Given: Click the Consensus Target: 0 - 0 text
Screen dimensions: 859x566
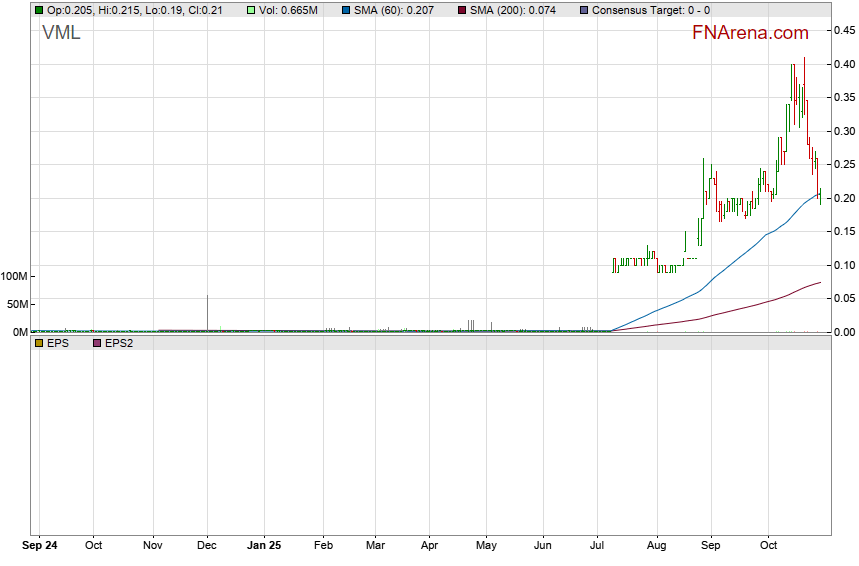Looking at the screenshot, I should pyautogui.click(x=651, y=10).
